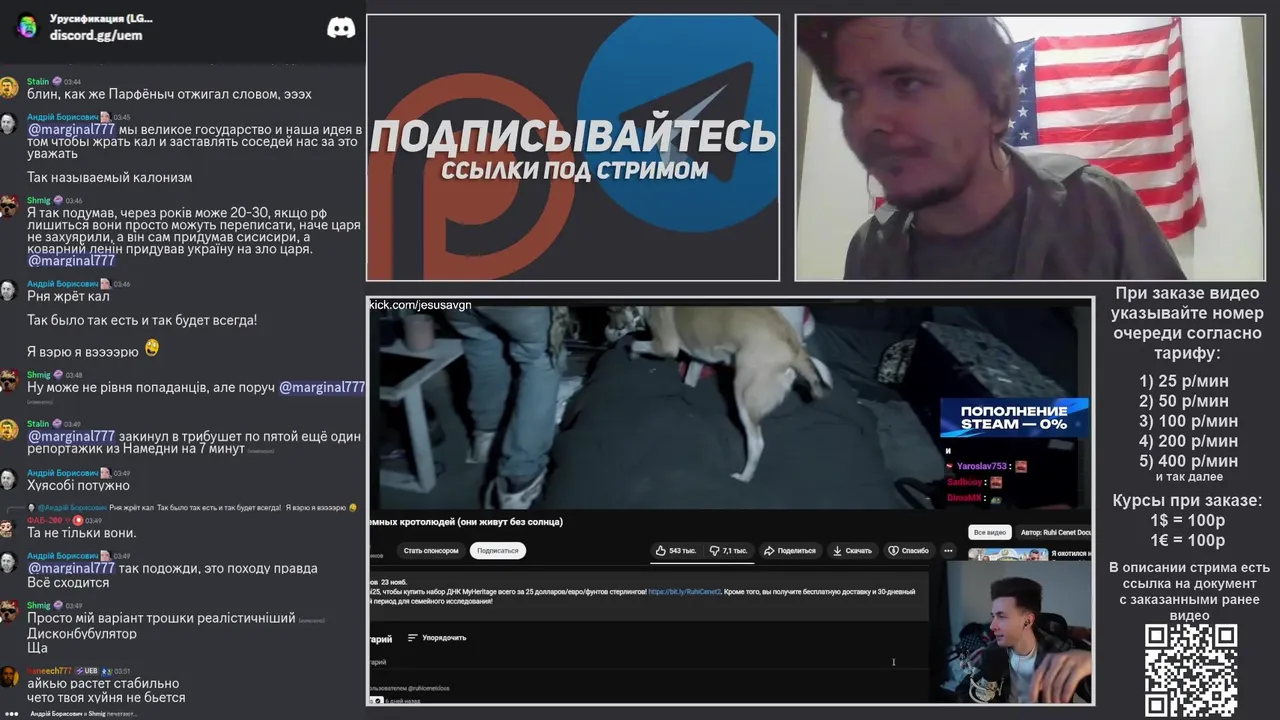Like the video with the 543 тыс. thumbs-up
1280x720 pixels.
tap(675, 550)
